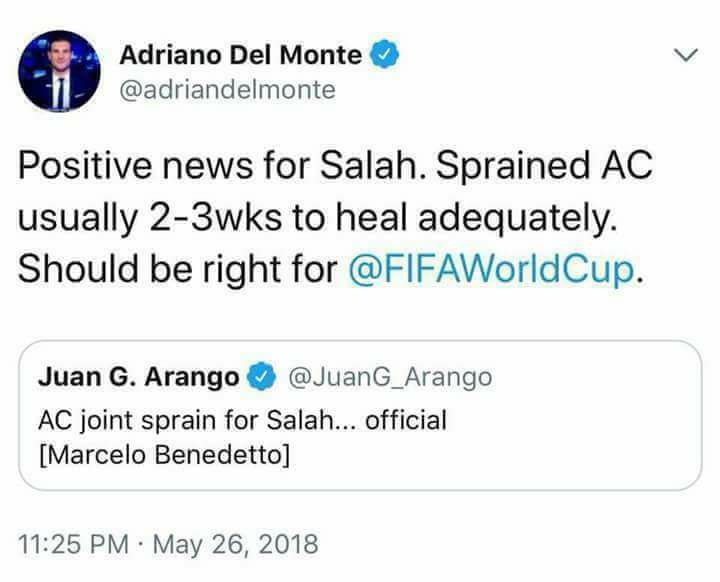Click the Juan G. Arango name

(138, 377)
